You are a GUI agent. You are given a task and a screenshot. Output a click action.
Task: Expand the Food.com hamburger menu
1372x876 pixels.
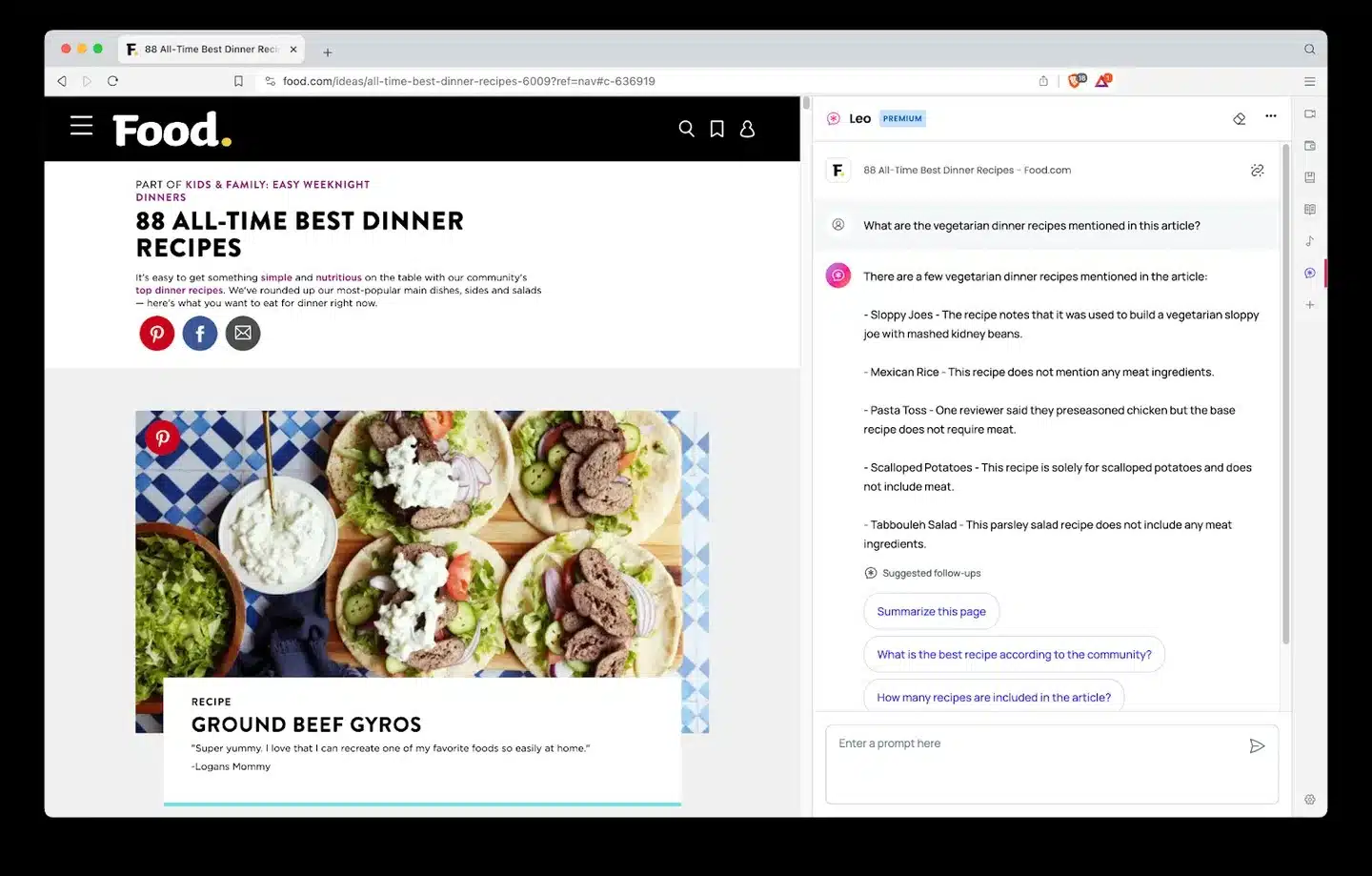(x=82, y=126)
